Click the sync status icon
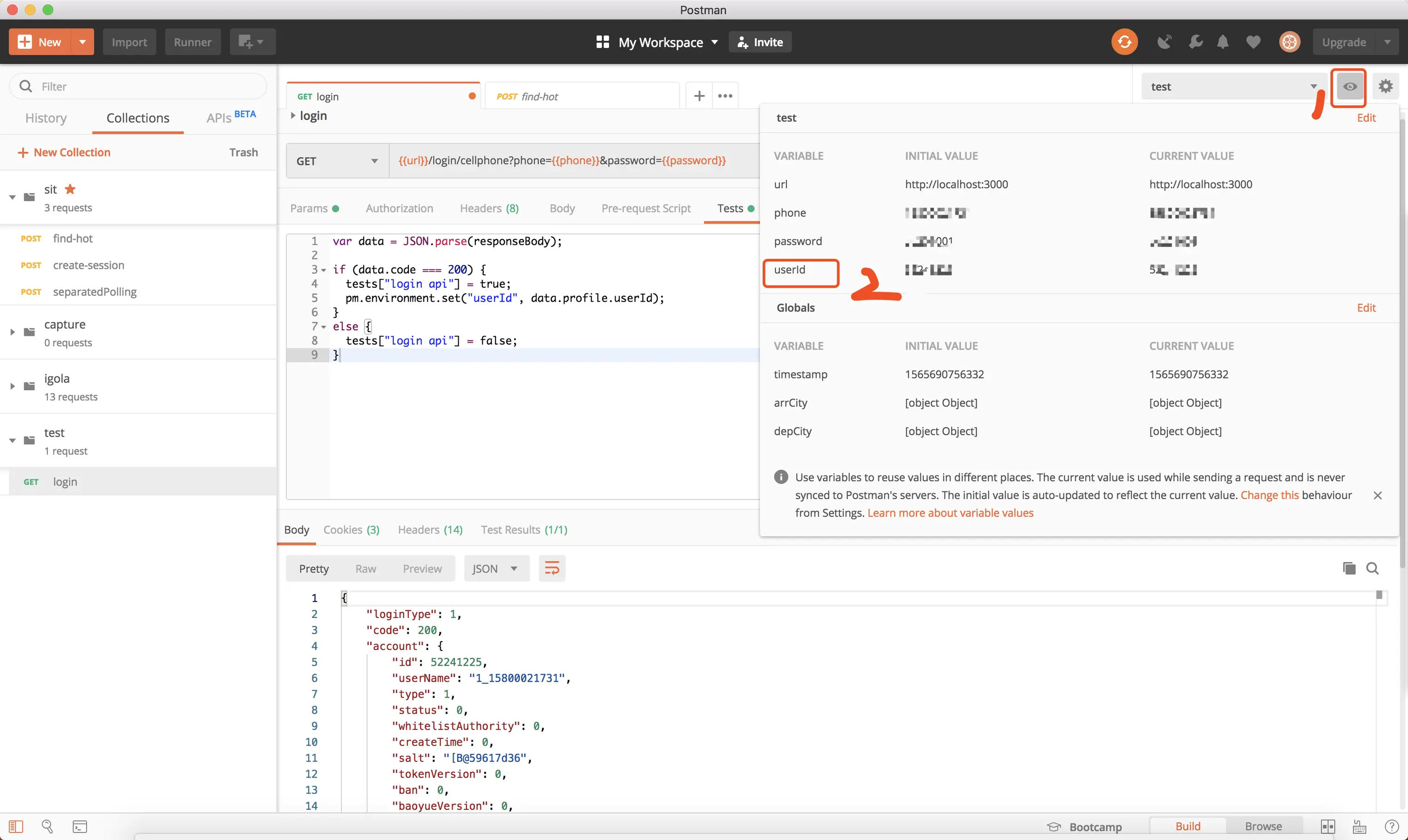 1124,42
